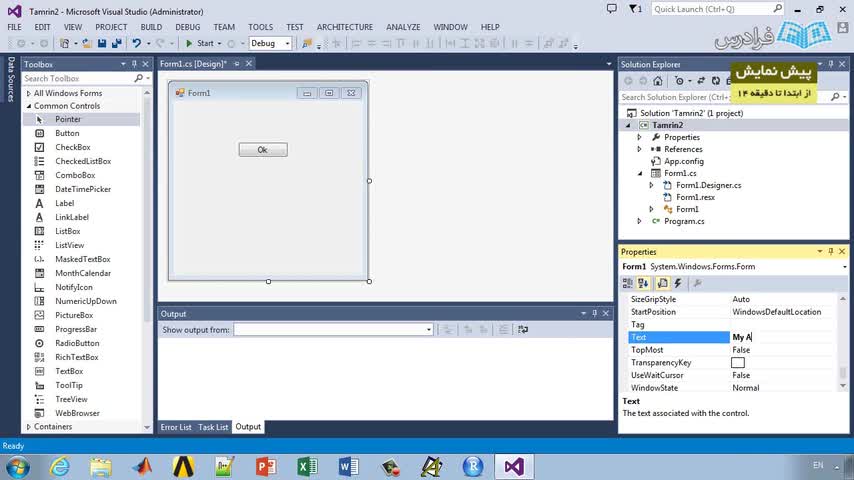This screenshot has width=854, height=480.
Task: Open the Show output from dropdown
Action: pyautogui.click(x=429, y=330)
